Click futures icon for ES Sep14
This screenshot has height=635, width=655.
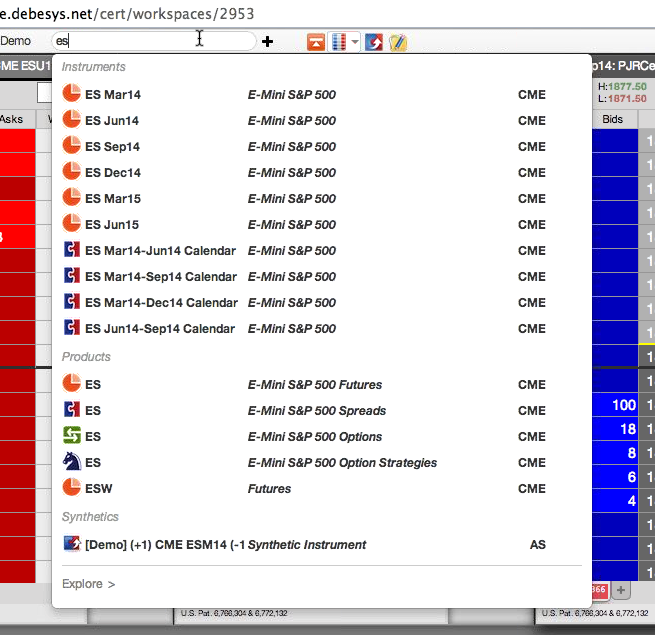[71, 145]
